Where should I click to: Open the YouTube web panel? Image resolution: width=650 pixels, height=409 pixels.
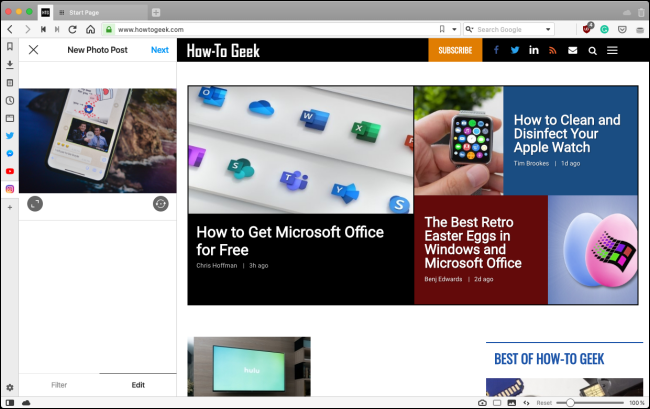tap(10, 171)
